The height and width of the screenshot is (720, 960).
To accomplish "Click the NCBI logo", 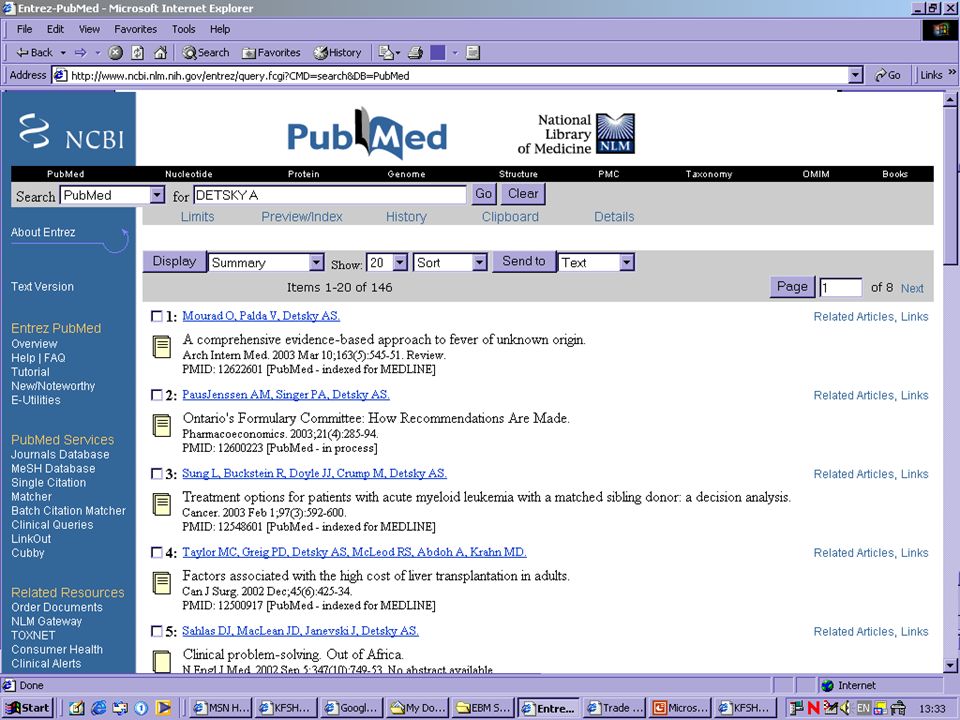I will pyautogui.click(x=72, y=130).
